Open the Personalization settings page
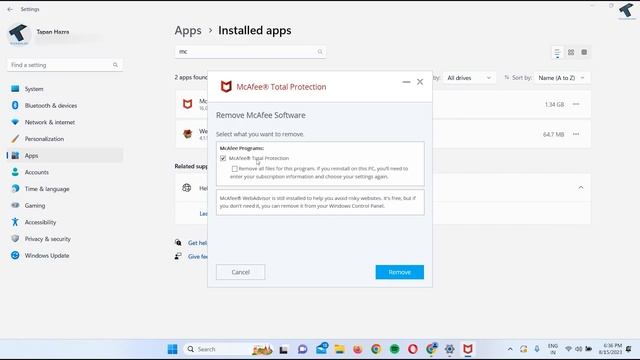The image size is (640, 360). (65, 139)
